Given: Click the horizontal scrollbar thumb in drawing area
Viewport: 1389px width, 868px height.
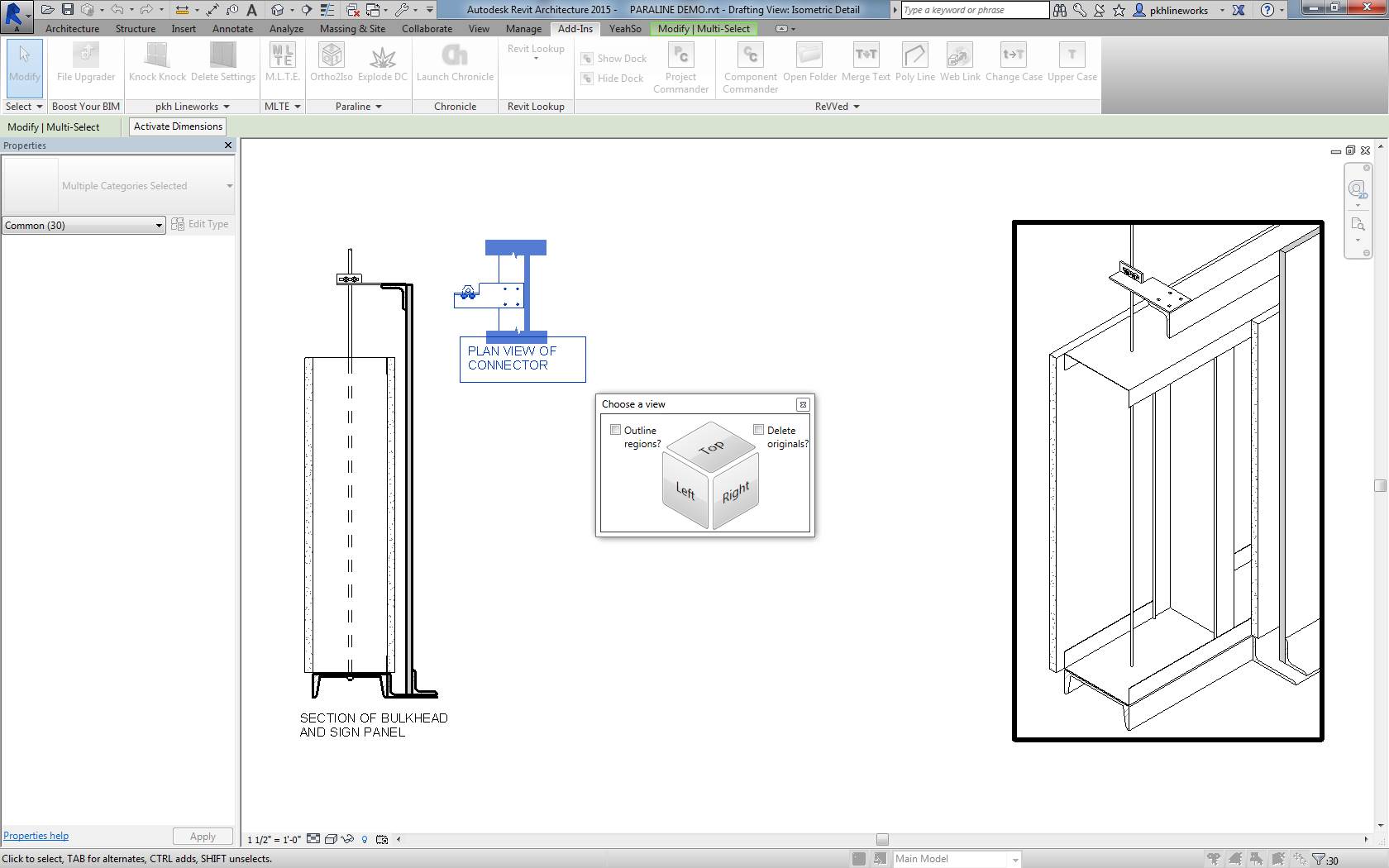Looking at the screenshot, I should (x=882, y=839).
